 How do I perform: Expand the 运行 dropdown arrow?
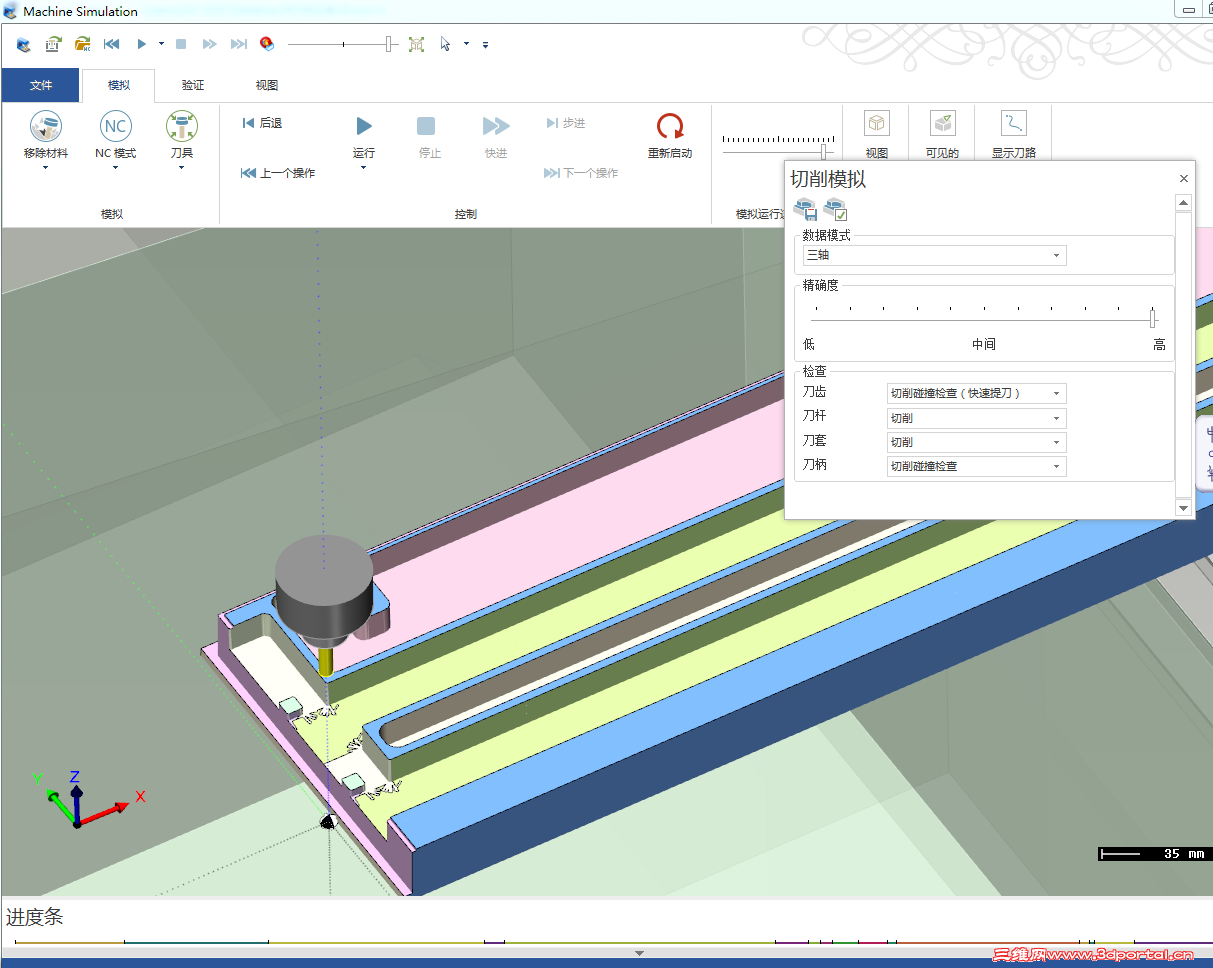(x=364, y=168)
